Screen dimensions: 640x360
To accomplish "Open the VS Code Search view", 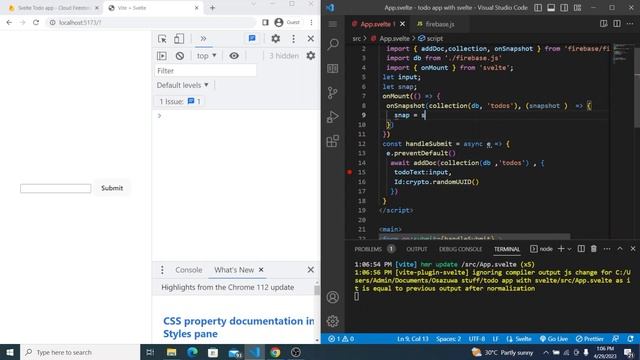I will 333,44.
